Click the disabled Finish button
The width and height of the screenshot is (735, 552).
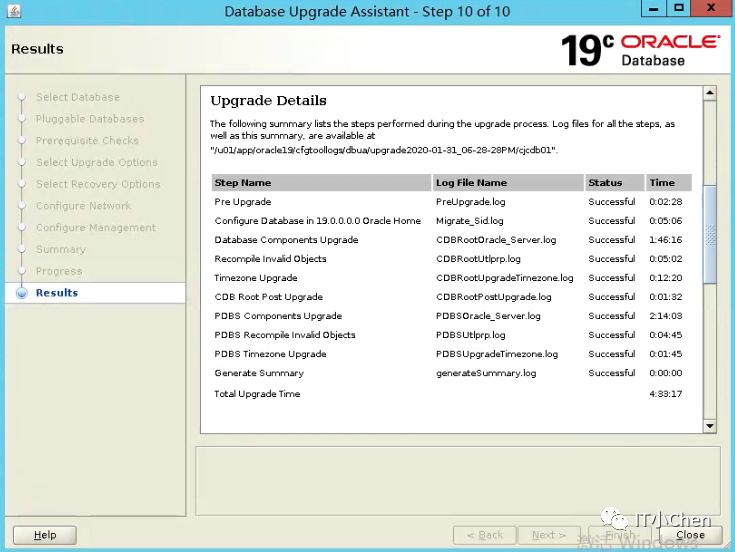(620, 535)
